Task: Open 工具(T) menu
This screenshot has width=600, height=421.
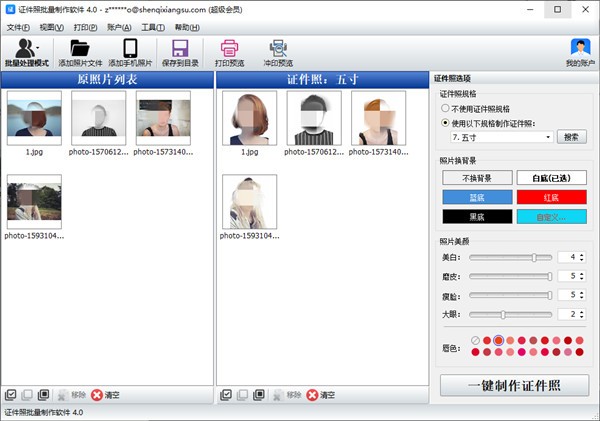Action: tap(153, 28)
